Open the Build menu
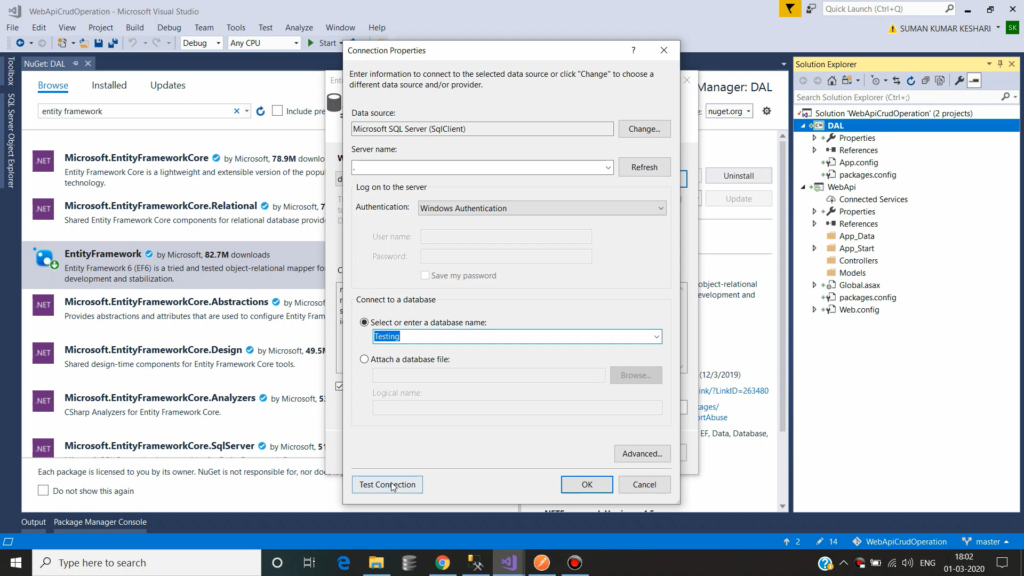The image size is (1024, 576). 135,27
